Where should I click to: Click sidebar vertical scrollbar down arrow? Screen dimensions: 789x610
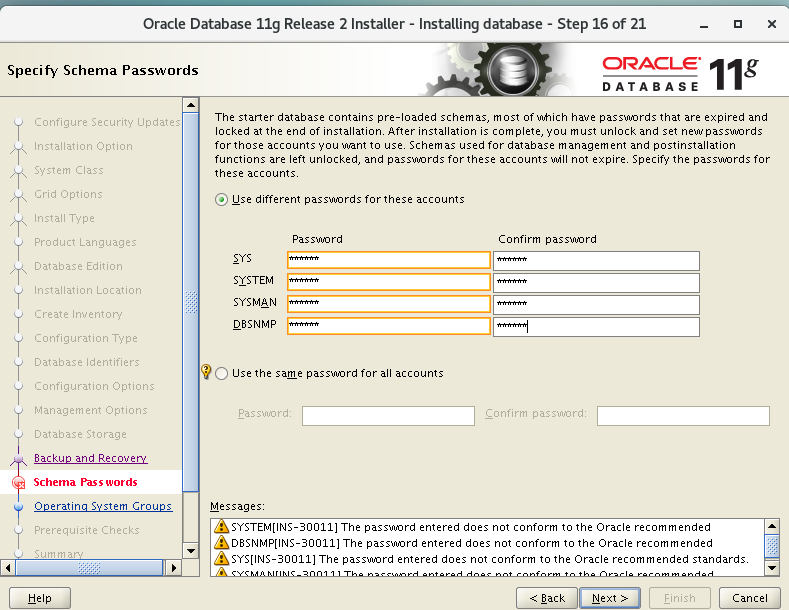(191, 550)
